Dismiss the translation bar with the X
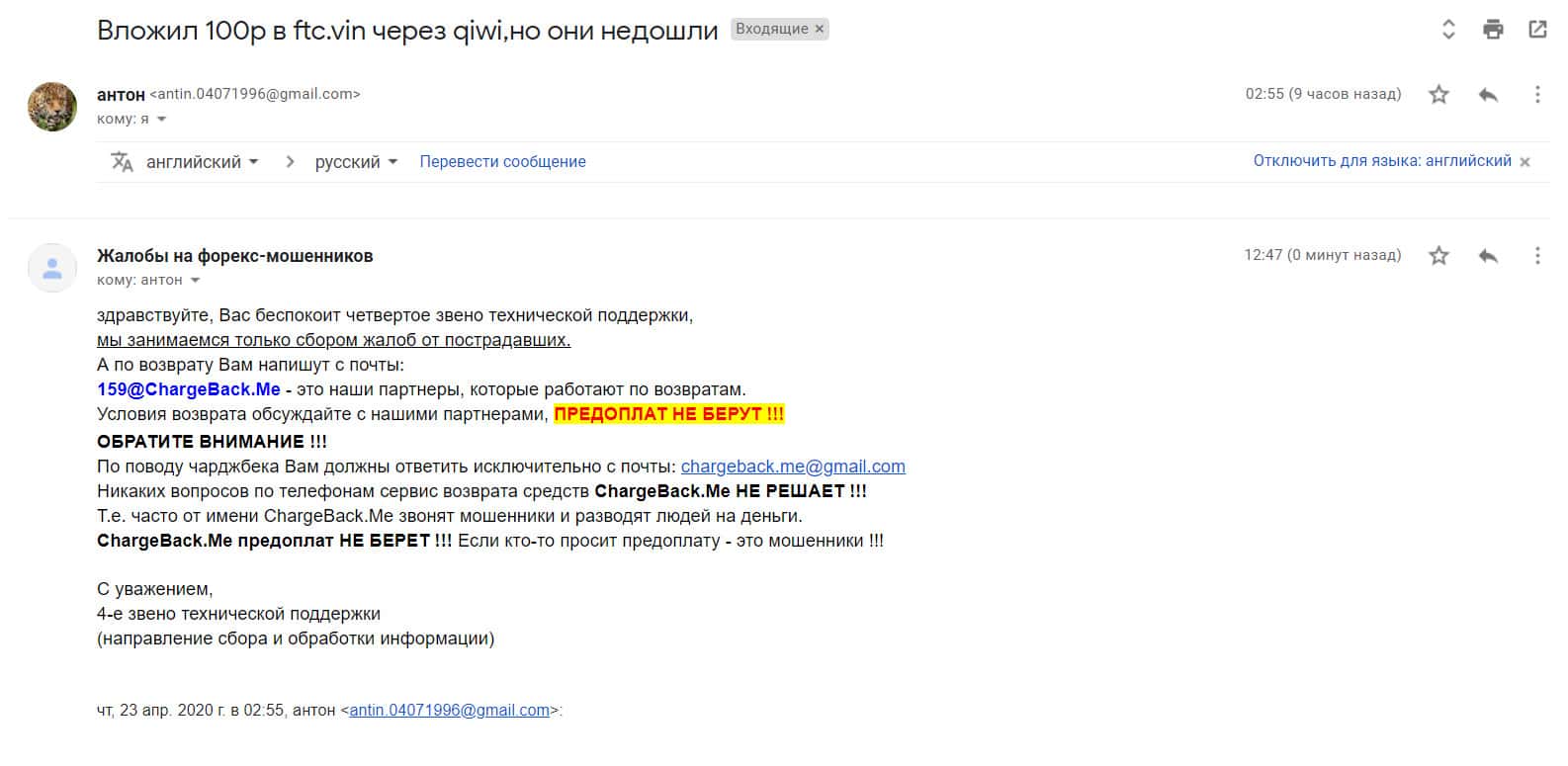Image resolution: width=1568 pixels, height=766 pixels. [1524, 162]
